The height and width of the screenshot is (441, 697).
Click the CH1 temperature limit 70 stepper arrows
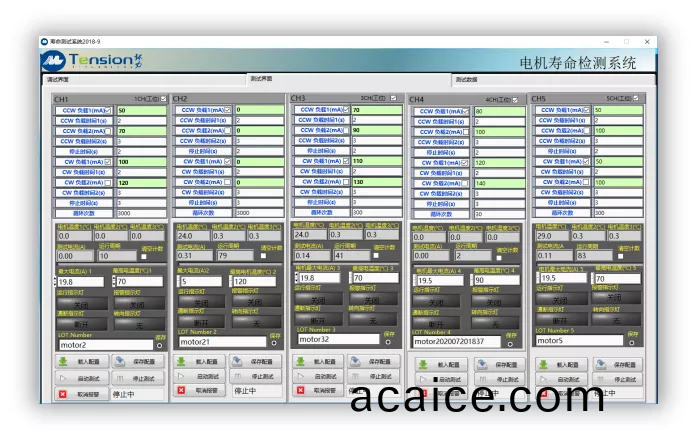pyautogui.click(x=114, y=281)
